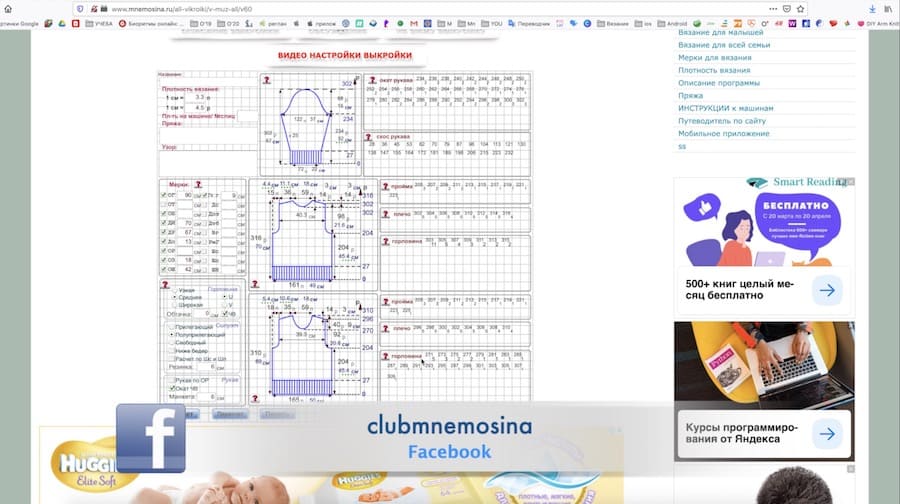Open help icon beside Мерки heading

(198, 184)
